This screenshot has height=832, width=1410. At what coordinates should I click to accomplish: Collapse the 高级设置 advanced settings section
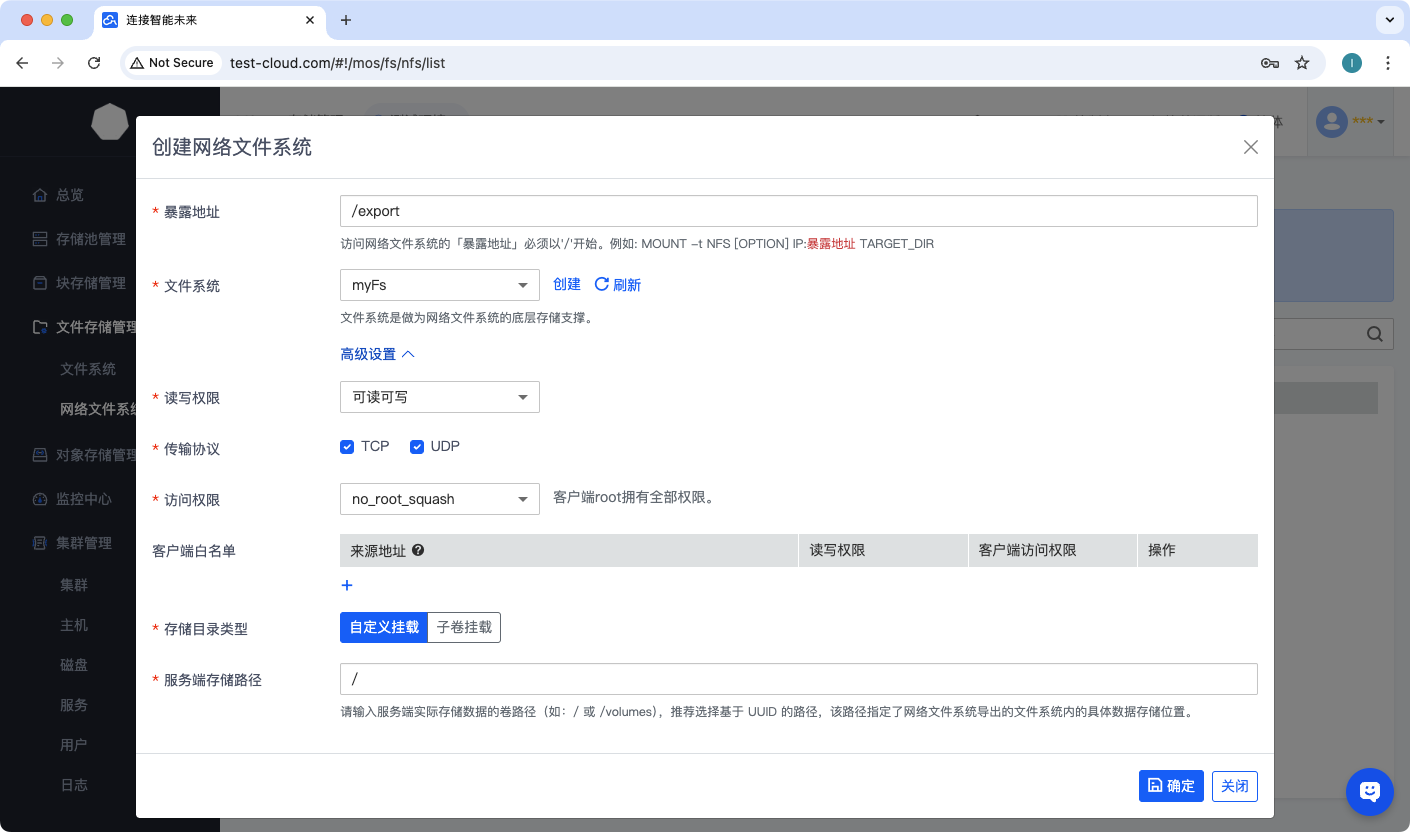(x=377, y=354)
